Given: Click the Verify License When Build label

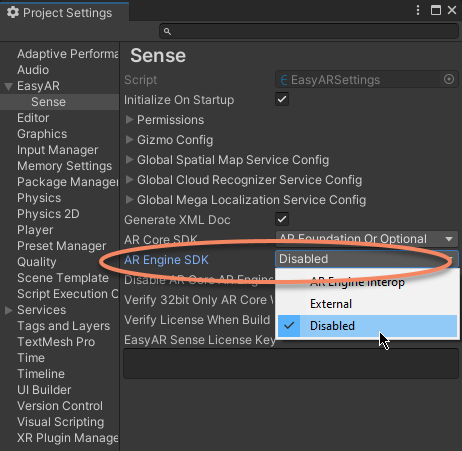Looking at the screenshot, I should 197,320.
